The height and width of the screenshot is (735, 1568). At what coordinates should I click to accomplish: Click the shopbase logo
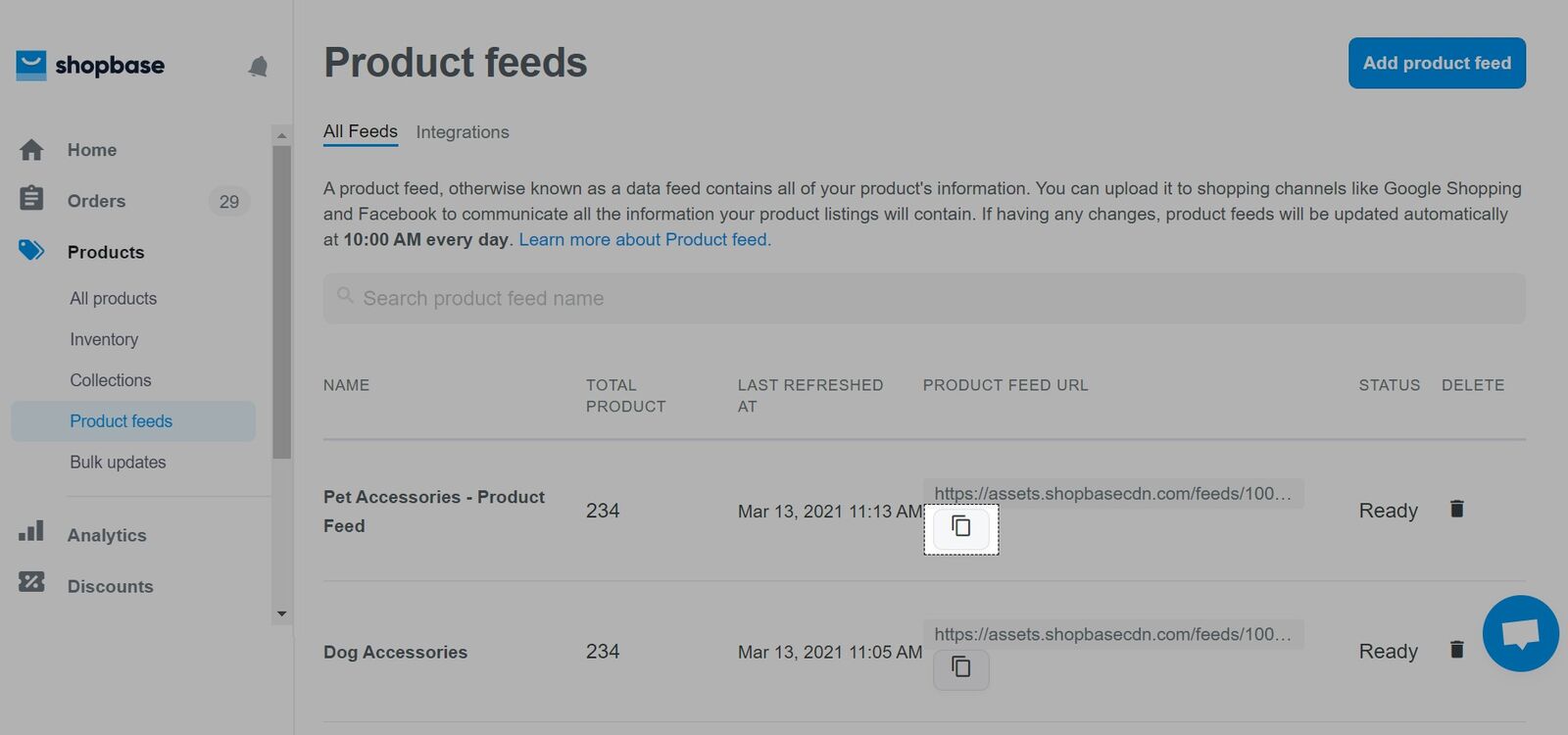(90, 66)
